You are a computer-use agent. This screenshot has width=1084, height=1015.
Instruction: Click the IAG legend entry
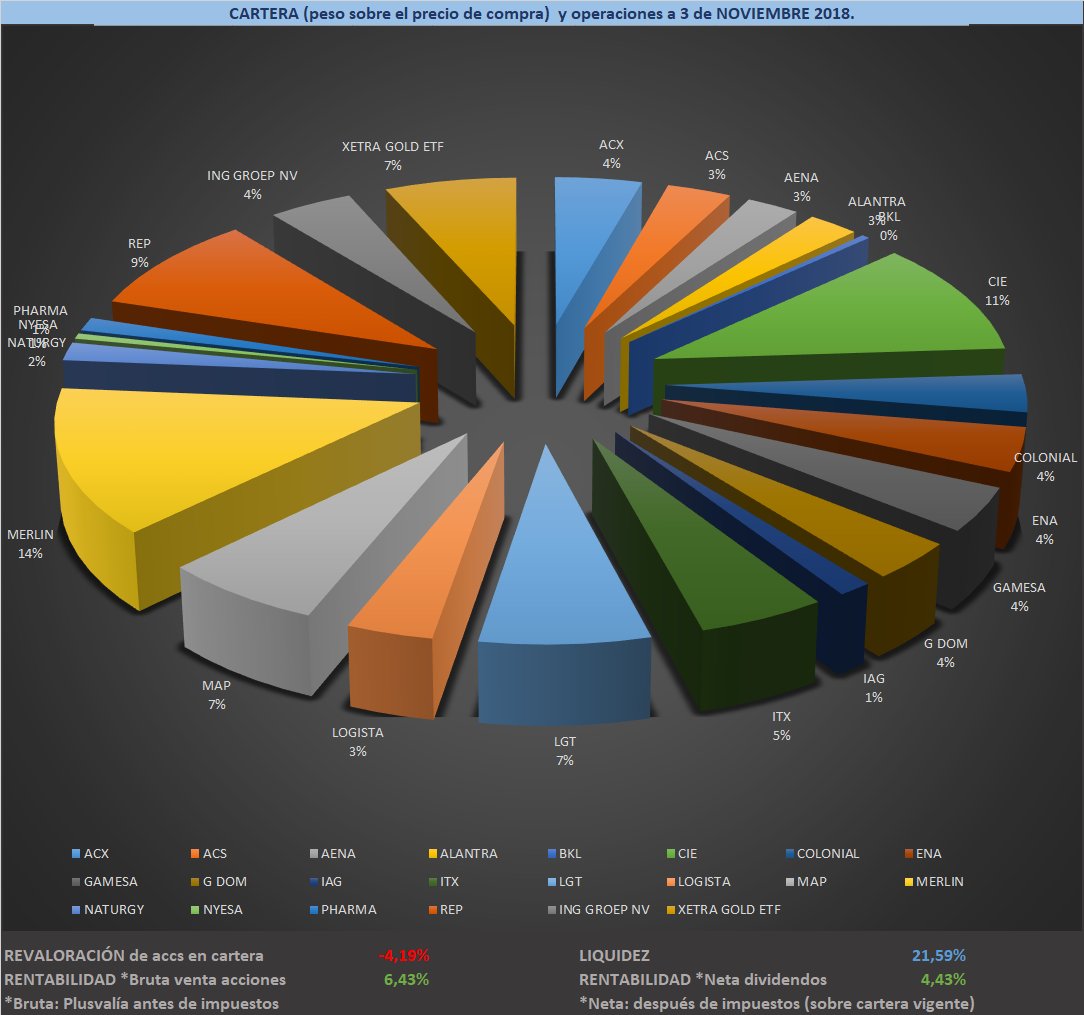(326, 882)
